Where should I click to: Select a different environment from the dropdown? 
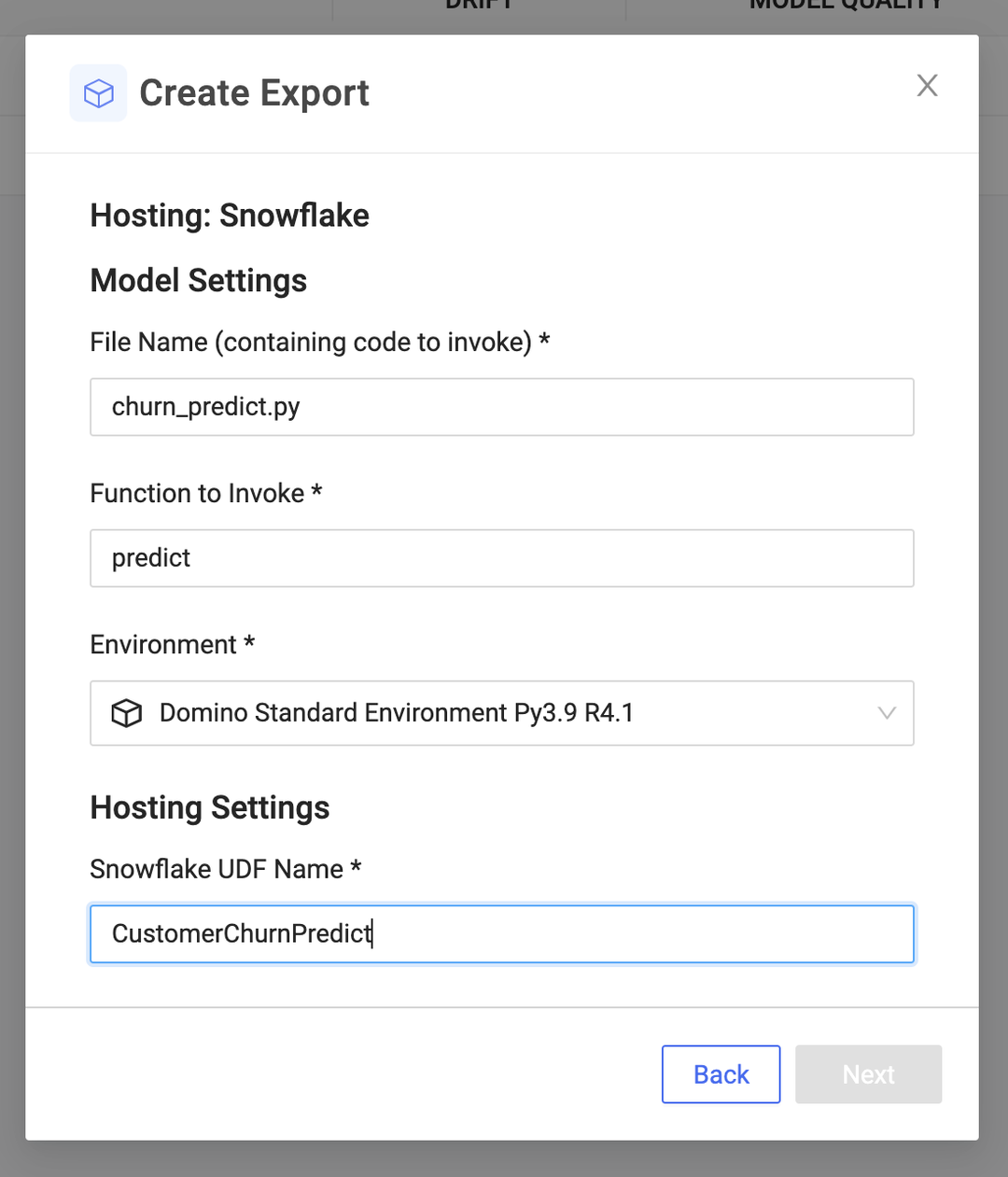[502, 713]
